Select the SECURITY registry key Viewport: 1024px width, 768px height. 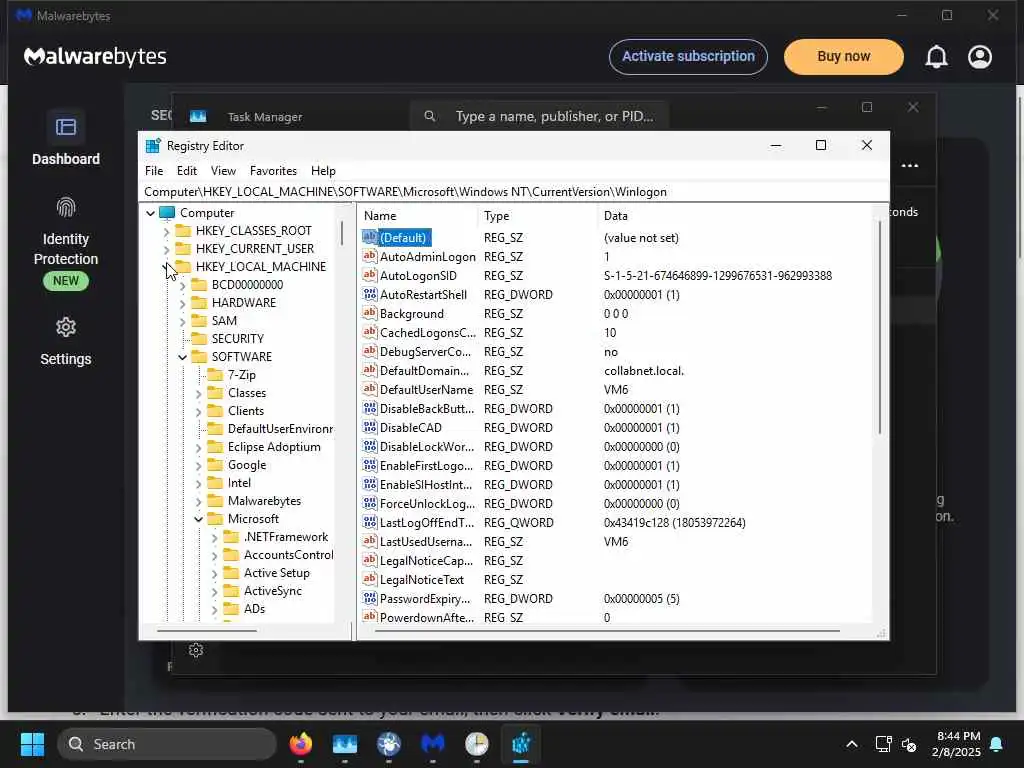point(238,339)
